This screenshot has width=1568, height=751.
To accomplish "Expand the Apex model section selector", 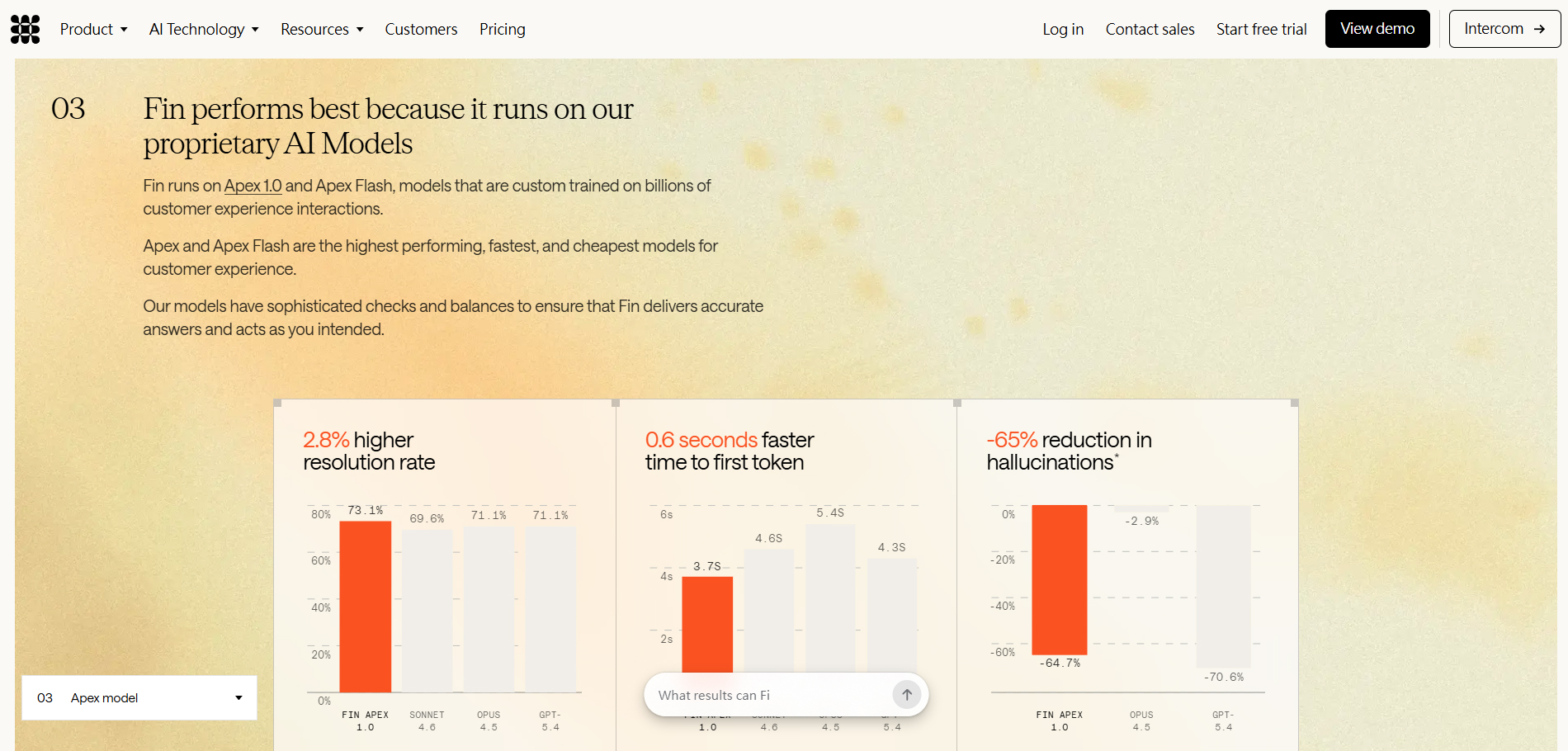I will 139,698.
